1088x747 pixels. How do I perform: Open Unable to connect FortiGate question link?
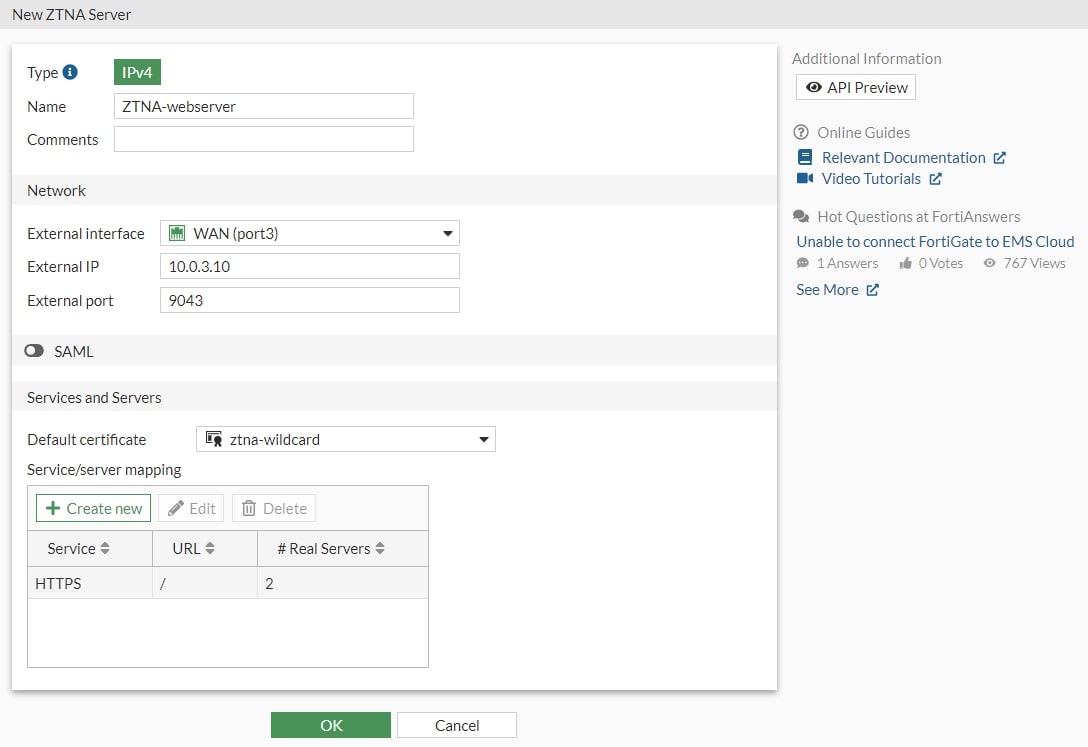935,241
